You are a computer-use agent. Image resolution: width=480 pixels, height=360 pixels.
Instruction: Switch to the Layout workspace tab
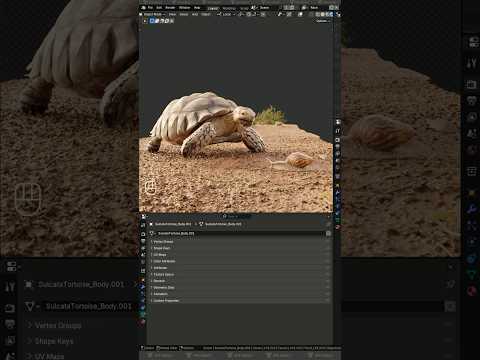213,8
